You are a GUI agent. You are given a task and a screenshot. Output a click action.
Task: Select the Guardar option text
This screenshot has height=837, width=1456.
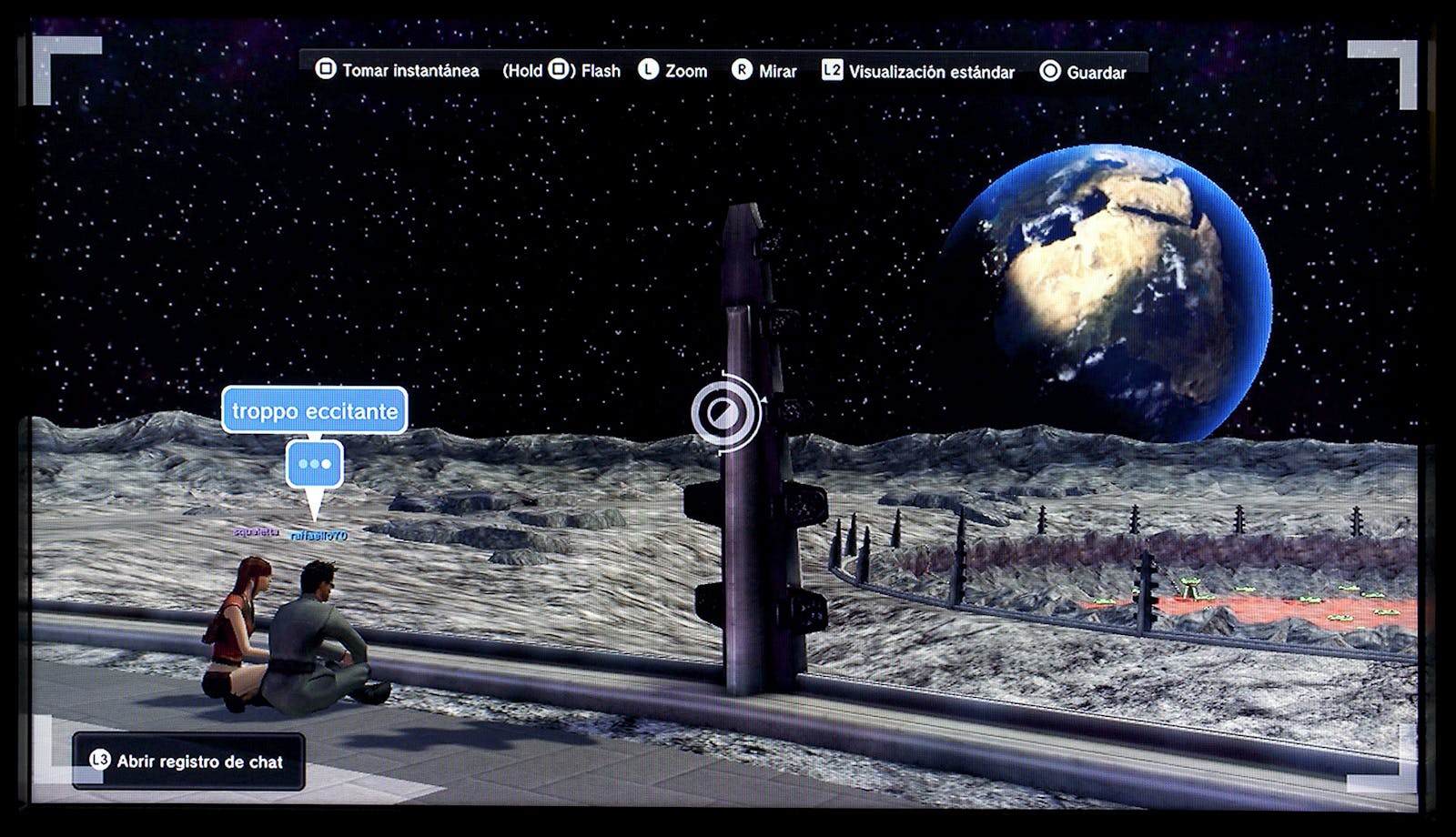click(x=1096, y=73)
